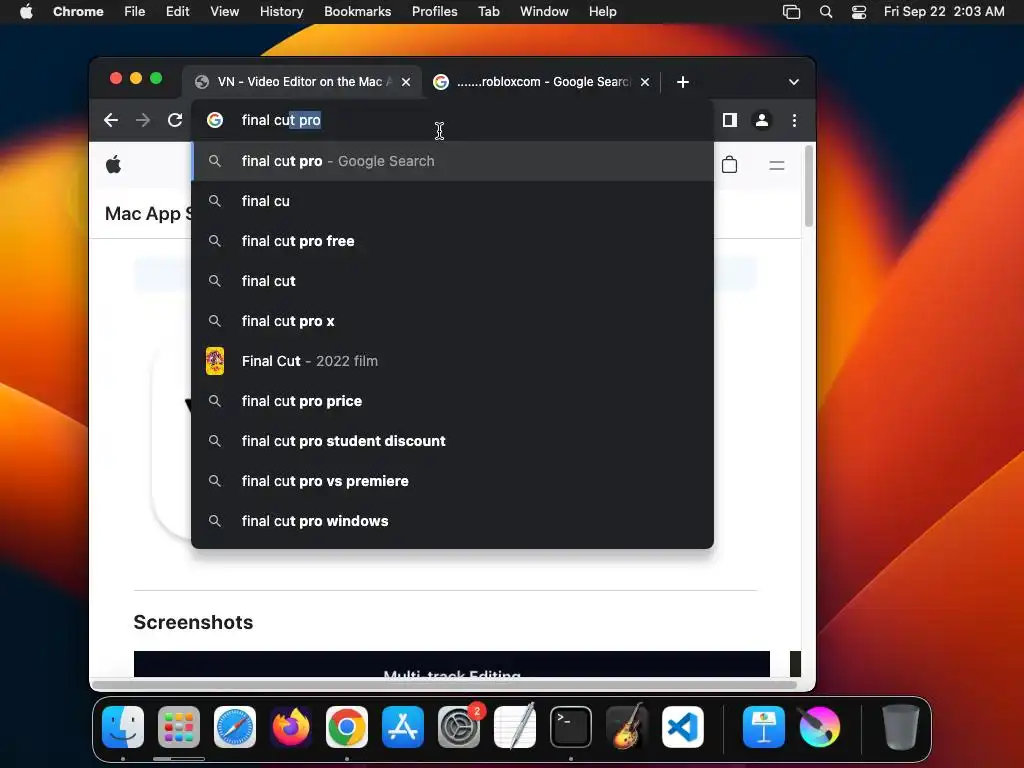Click the date and time in menu bar
The height and width of the screenshot is (768, 1024).
[944, 11]
